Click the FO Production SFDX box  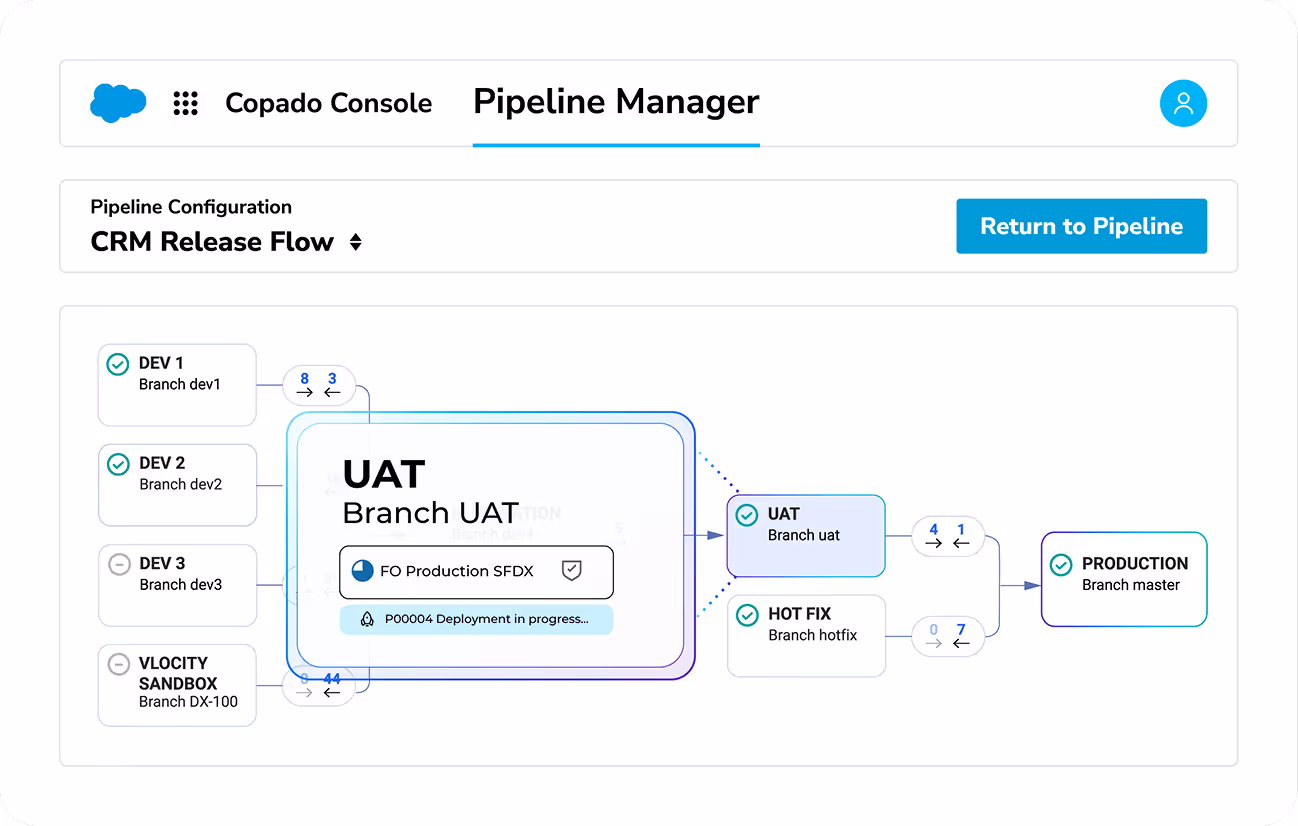click(476, 572)
